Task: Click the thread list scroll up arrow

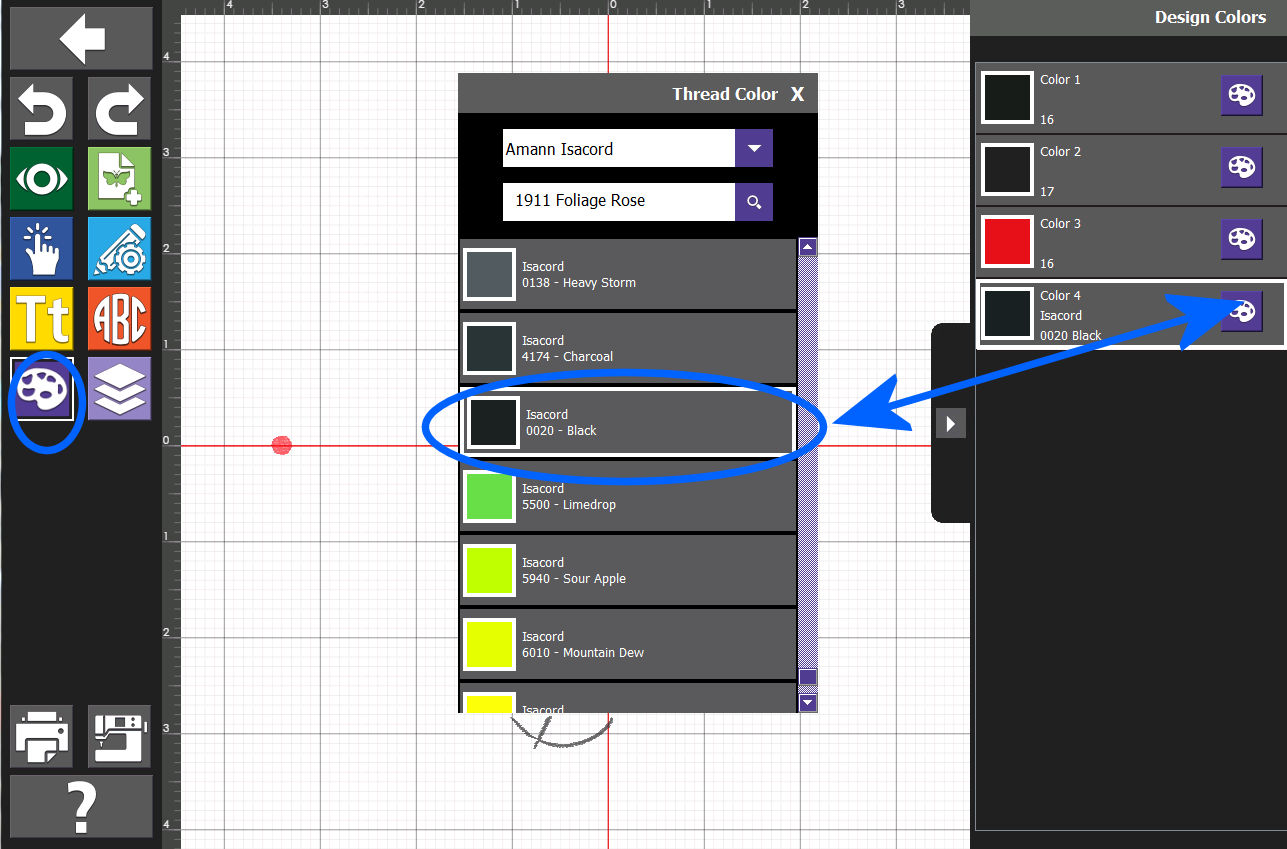Action: 808,247
